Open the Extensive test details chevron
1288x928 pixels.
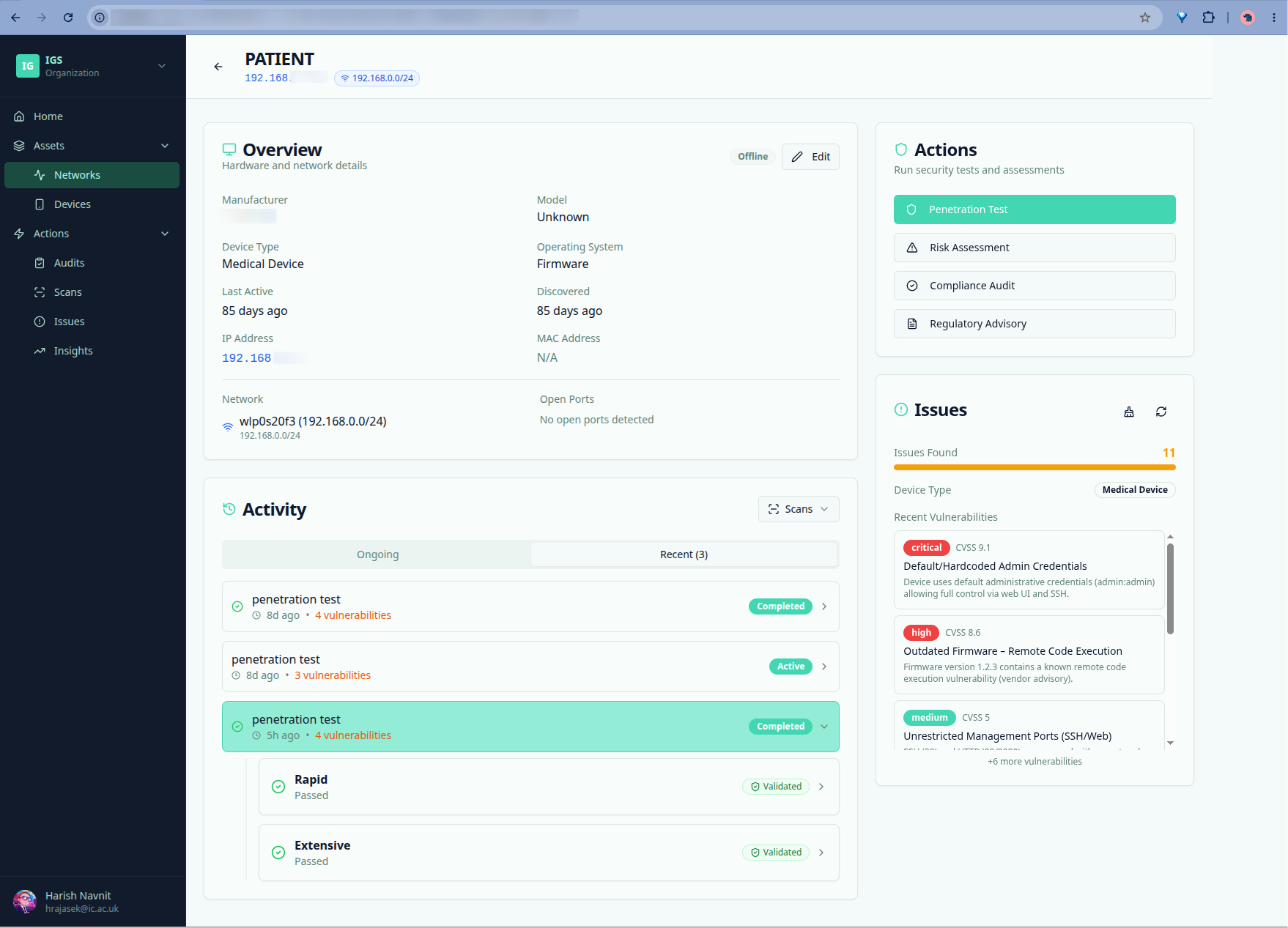pos(821,853)
